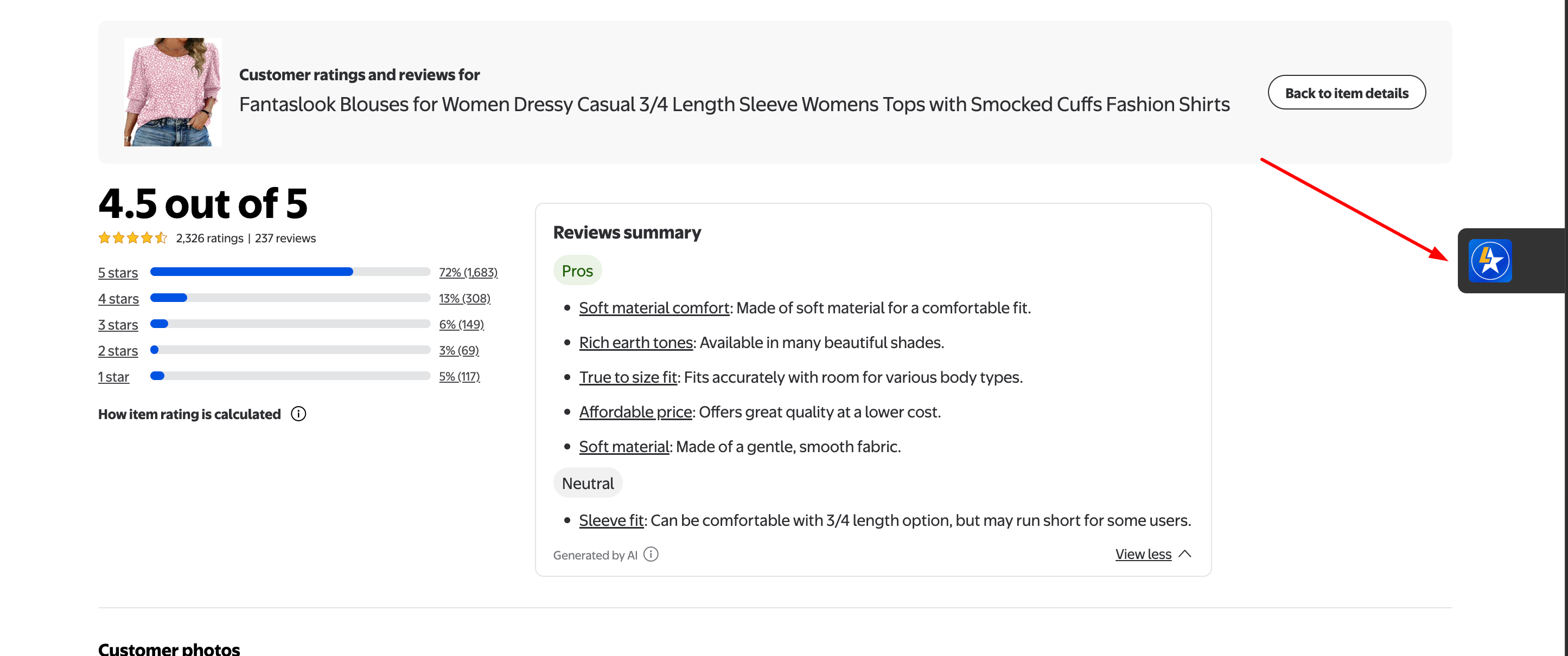
Task: Select the 3 stars rating filter
Action: 118,325
